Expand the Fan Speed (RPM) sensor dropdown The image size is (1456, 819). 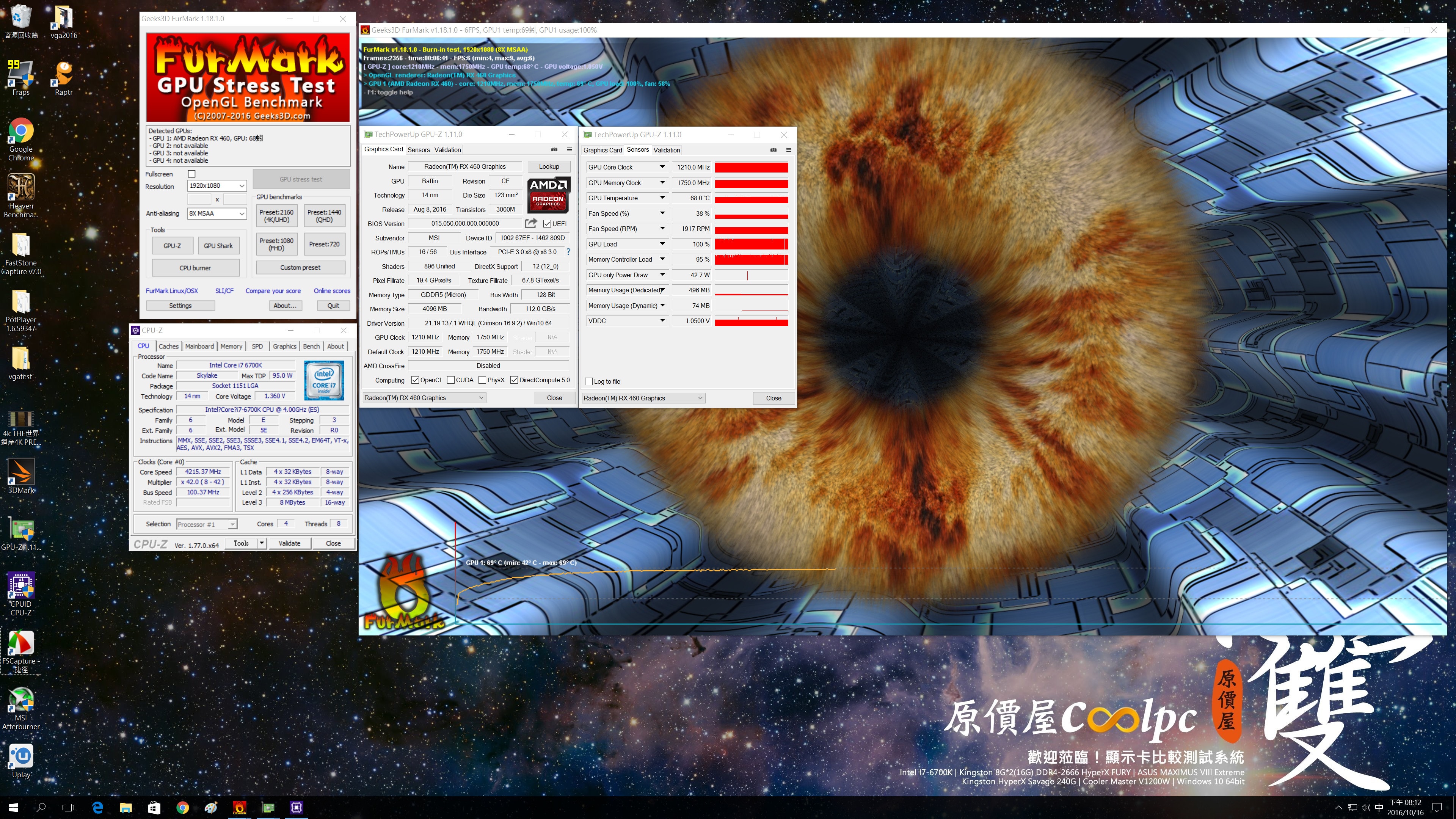pos(662,229)
